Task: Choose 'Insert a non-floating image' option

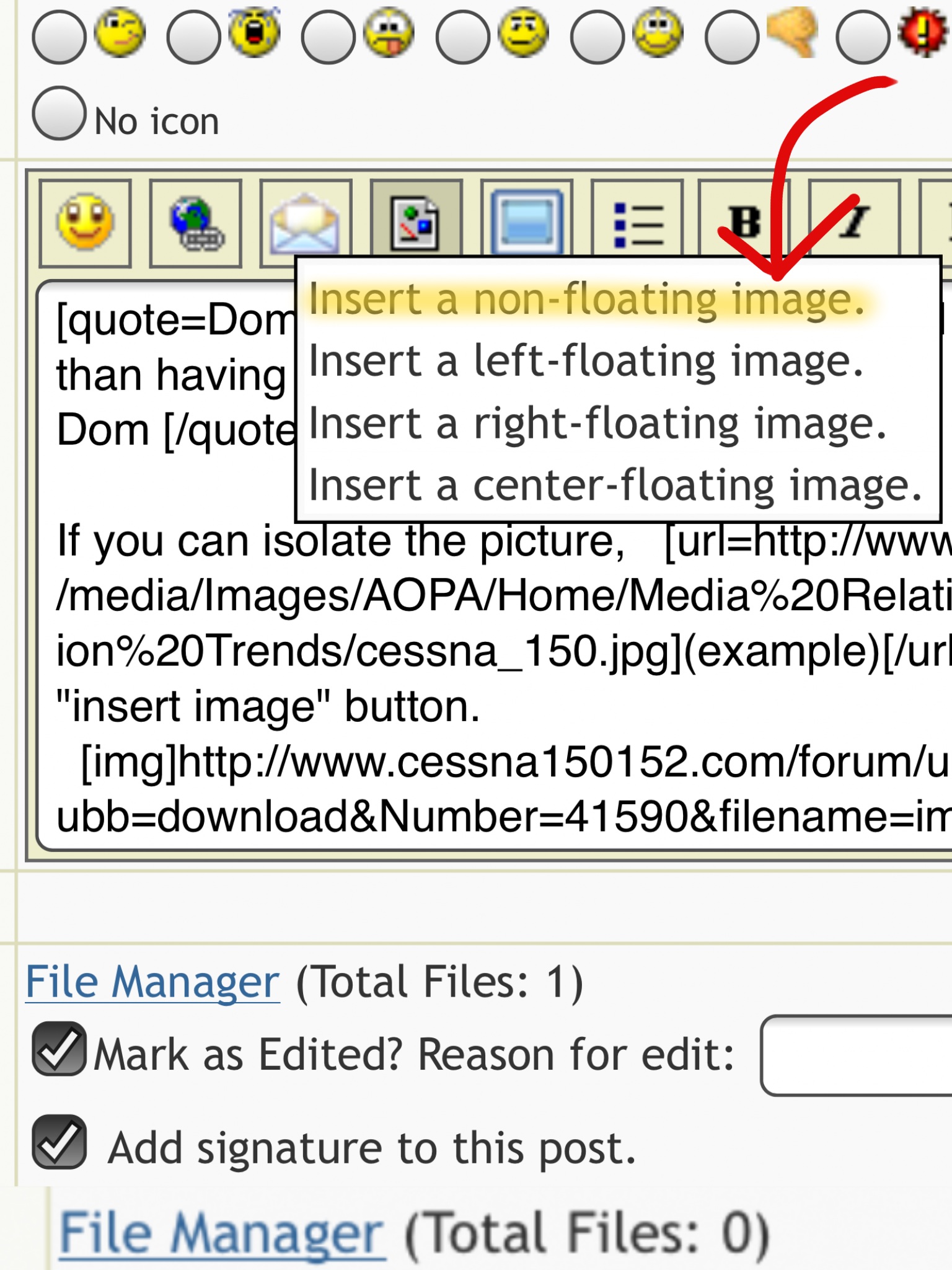Action: (586, 300)
